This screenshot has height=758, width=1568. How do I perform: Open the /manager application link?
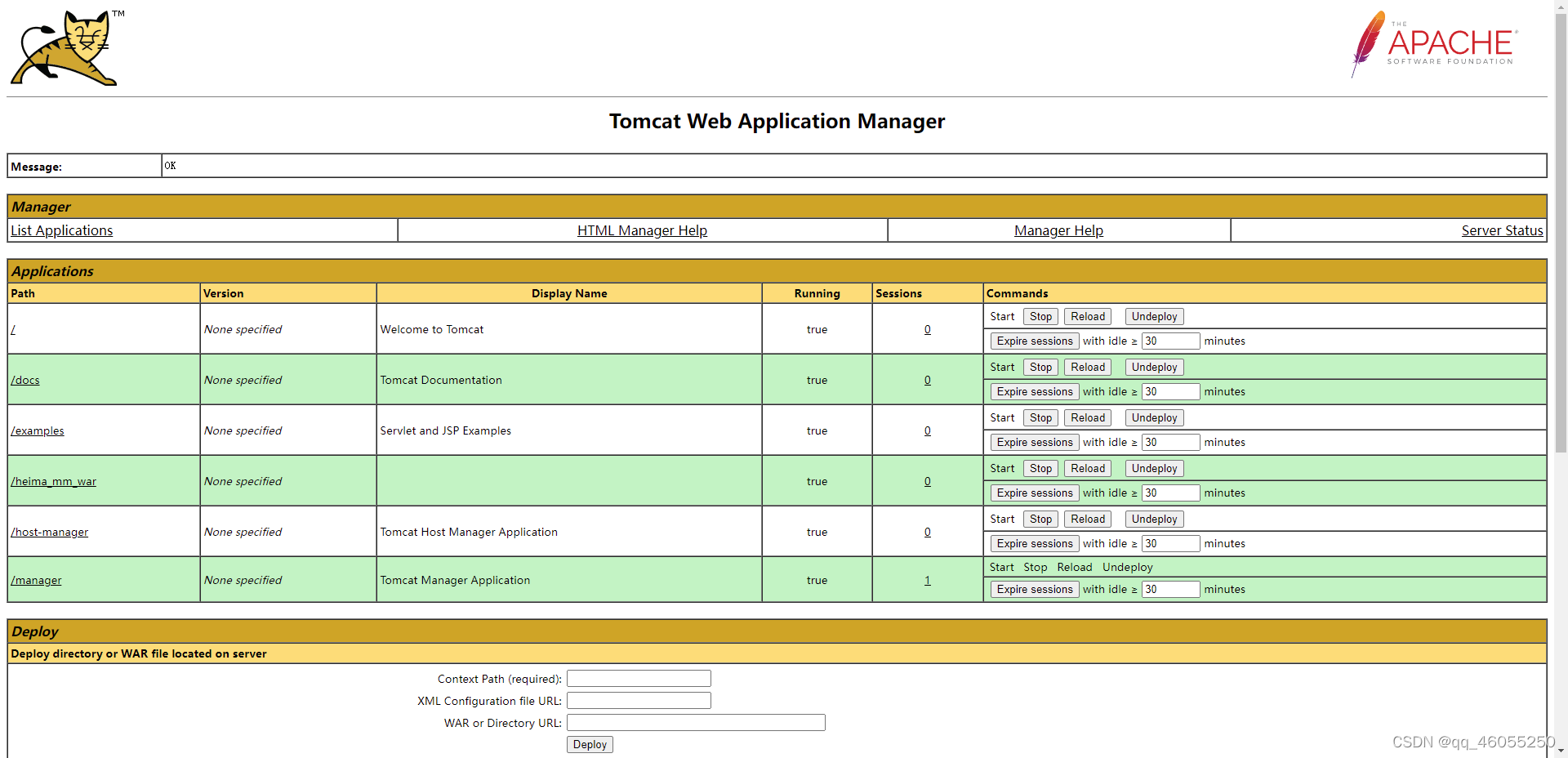pyautogui.click(x=36, y=580)
